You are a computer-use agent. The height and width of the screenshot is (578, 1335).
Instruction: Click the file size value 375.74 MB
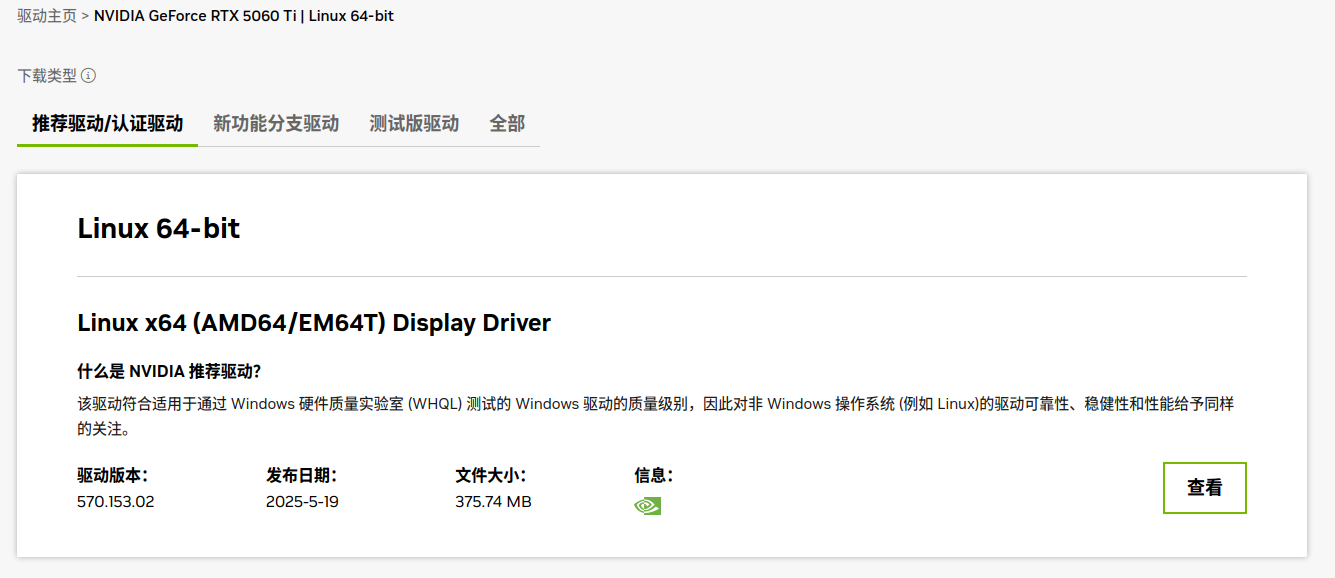pos(493,502)
